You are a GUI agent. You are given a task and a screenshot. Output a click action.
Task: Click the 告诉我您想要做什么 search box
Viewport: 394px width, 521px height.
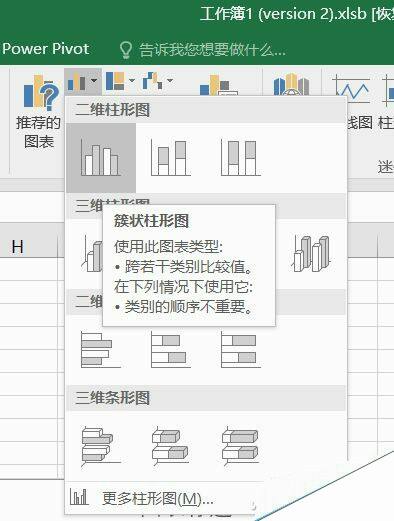[212, 50]
